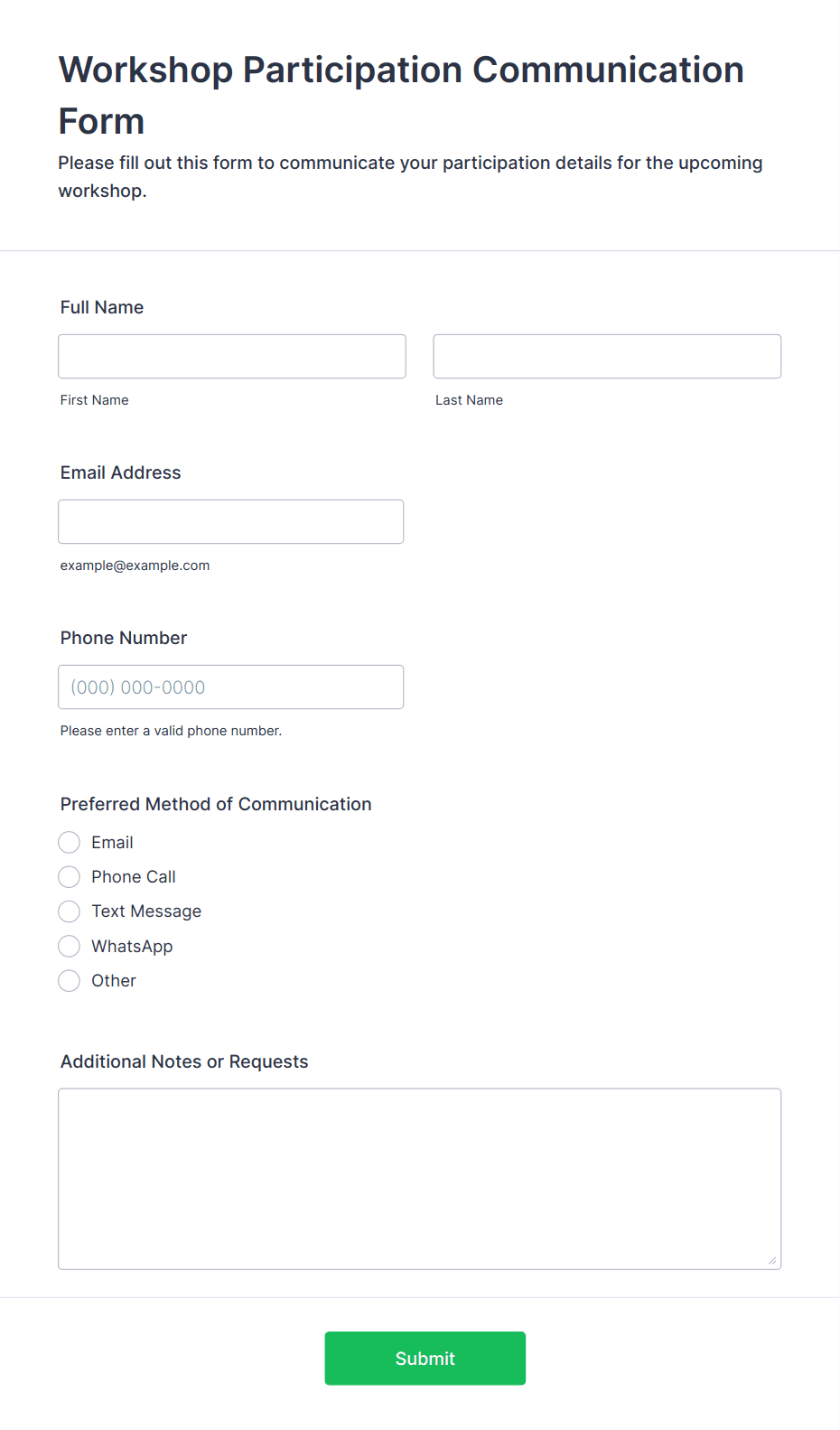Viewport: 840px width, 1430px height.
Task: Select the Email radio option
Action: coord(70,843)
